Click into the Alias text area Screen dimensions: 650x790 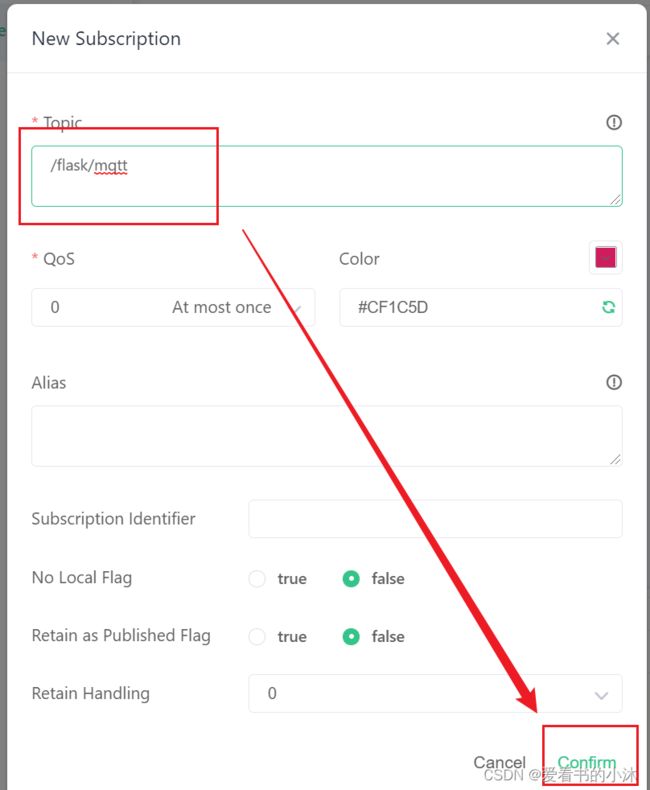pyautogui.click(x=327, y=436)
